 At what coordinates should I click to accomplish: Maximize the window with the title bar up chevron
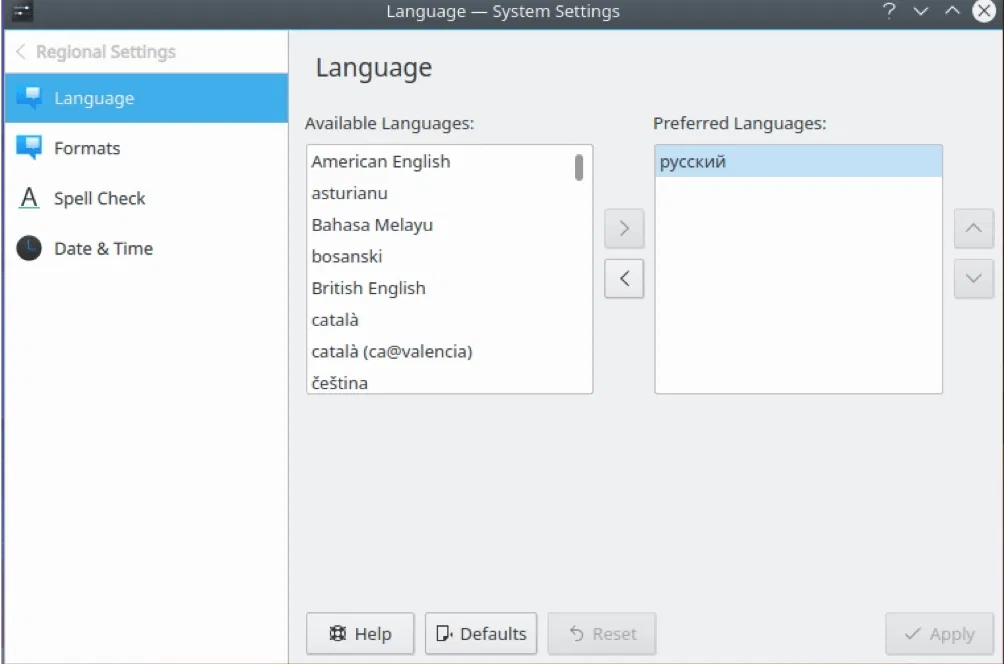952,11
